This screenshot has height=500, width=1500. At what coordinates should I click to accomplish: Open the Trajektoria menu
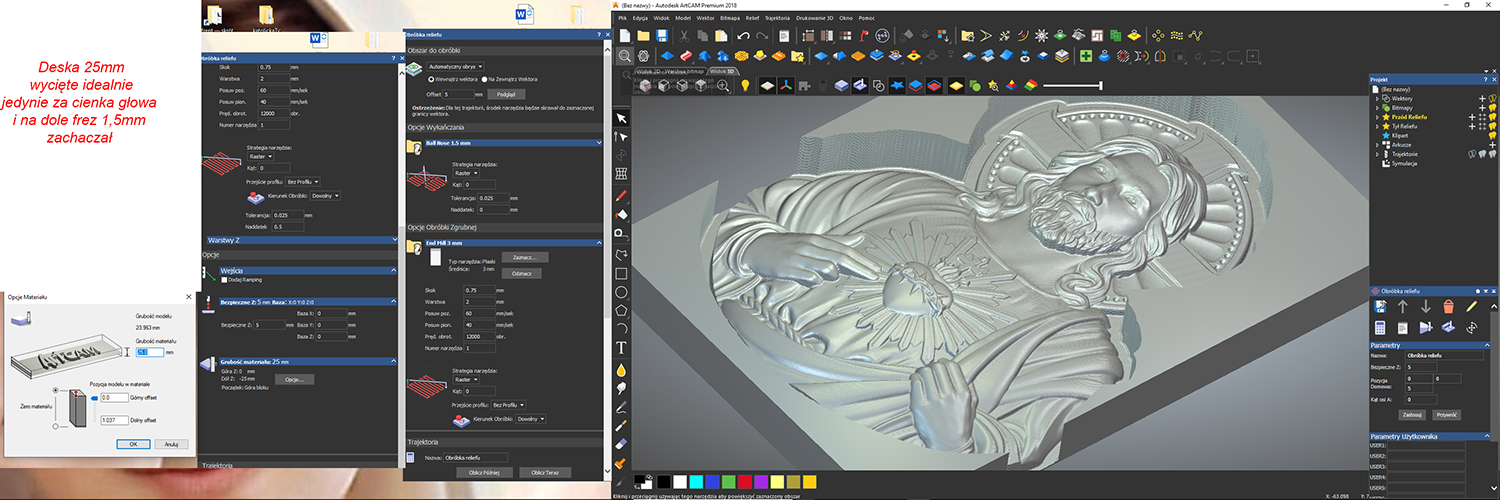point(777,18)
